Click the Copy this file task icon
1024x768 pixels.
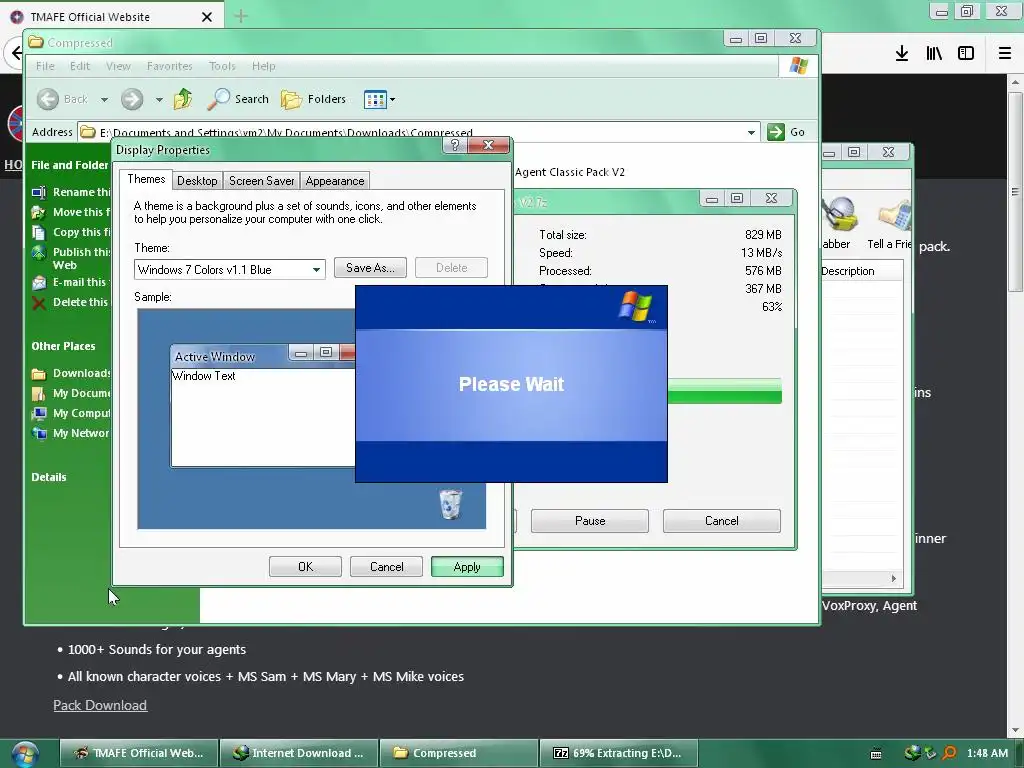[x=39, y=232]
